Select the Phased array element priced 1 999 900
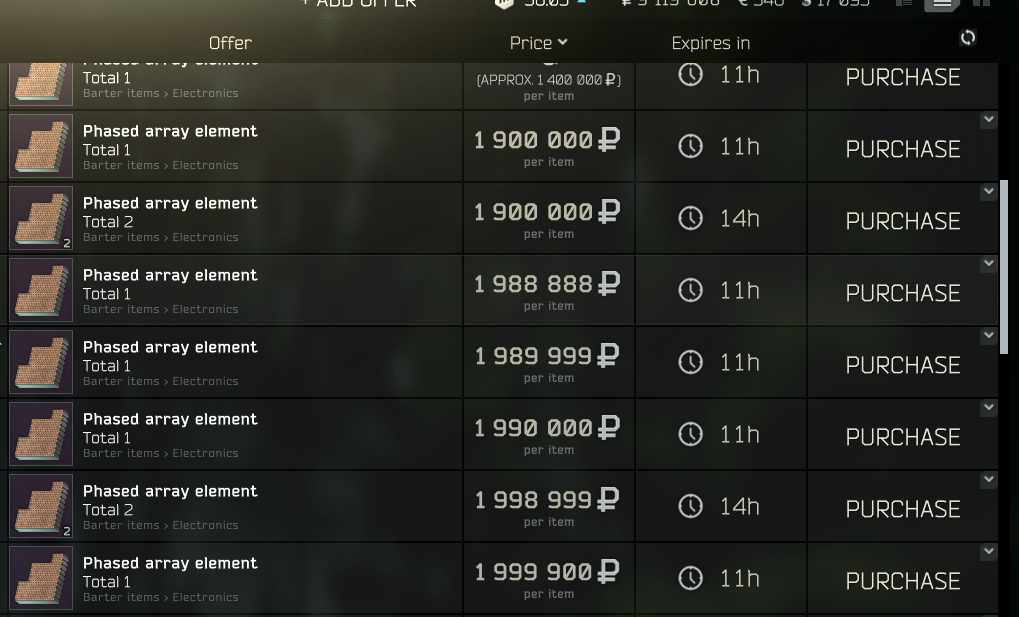The width and height of the screenshot is (1019, 617). coord(170,563)
